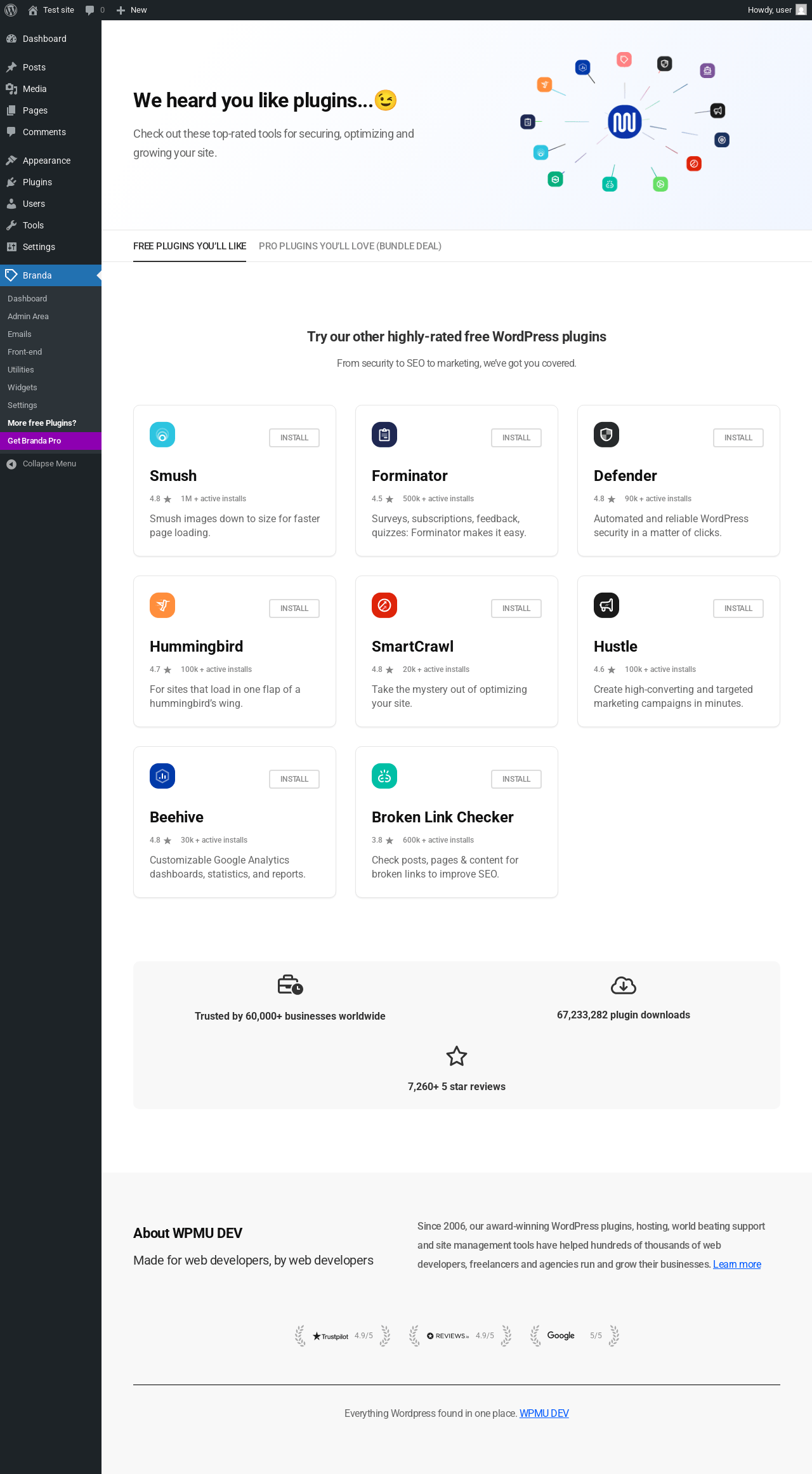Image resolution: width=812 pixels, height=1474 pixels.
Task: Click the "7,260+ 5 star reviews" text
Action: (x=457, y=1087)
